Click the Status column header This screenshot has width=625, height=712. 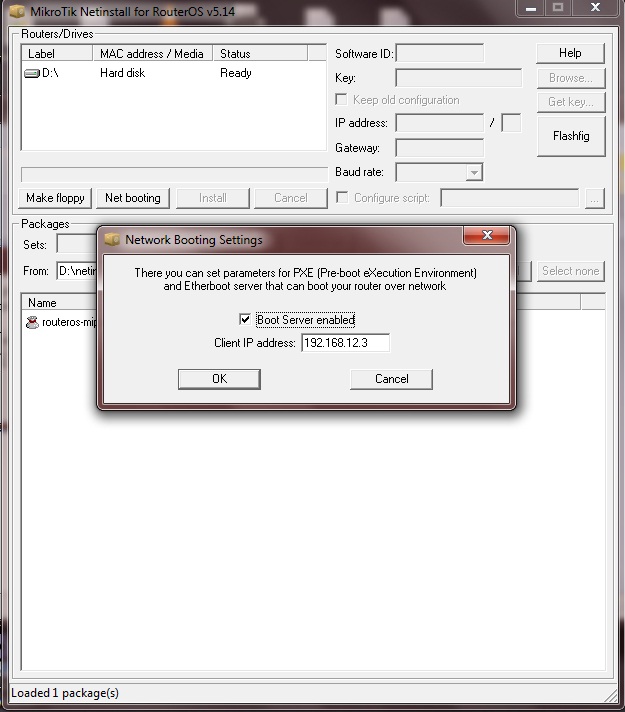pos(260,53)
